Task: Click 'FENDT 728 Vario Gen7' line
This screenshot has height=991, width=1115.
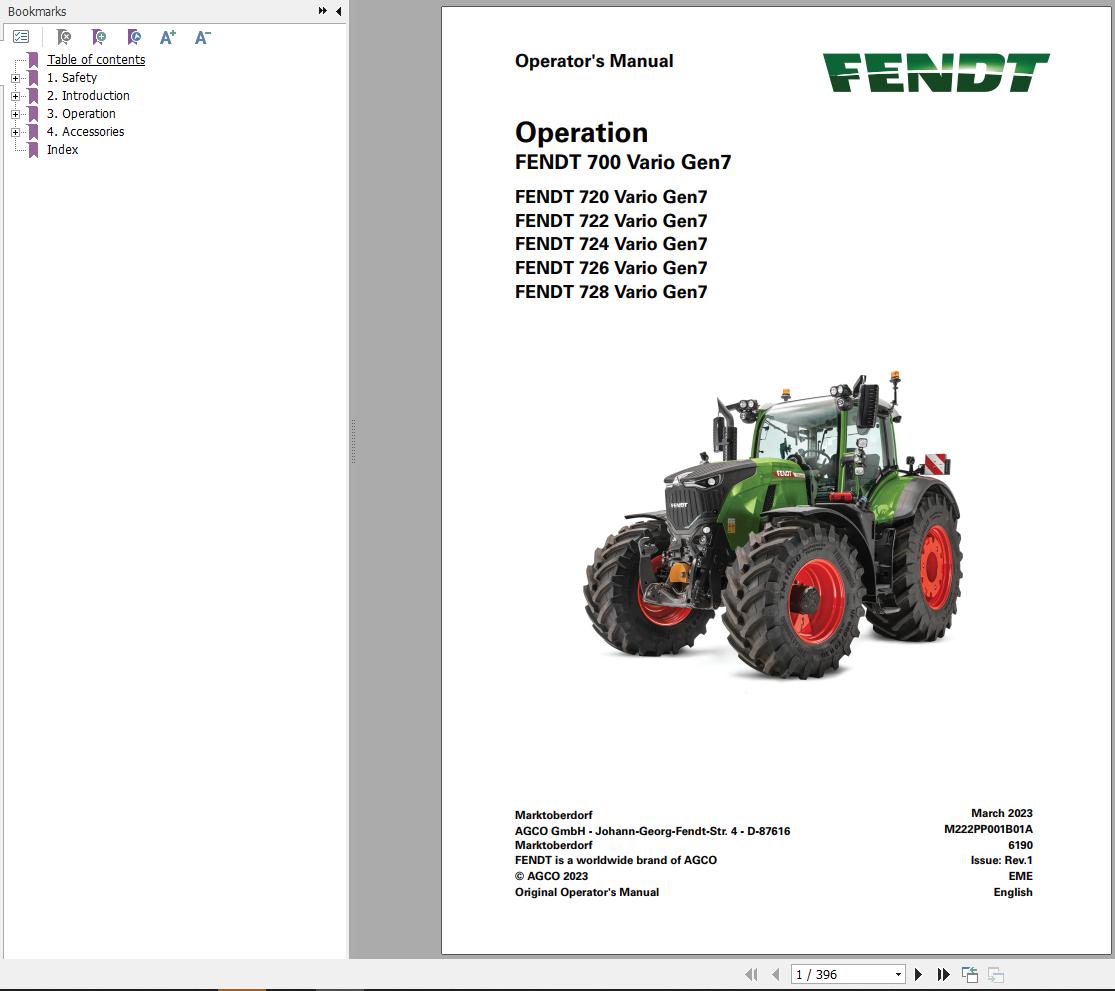Action: (611, 292)
